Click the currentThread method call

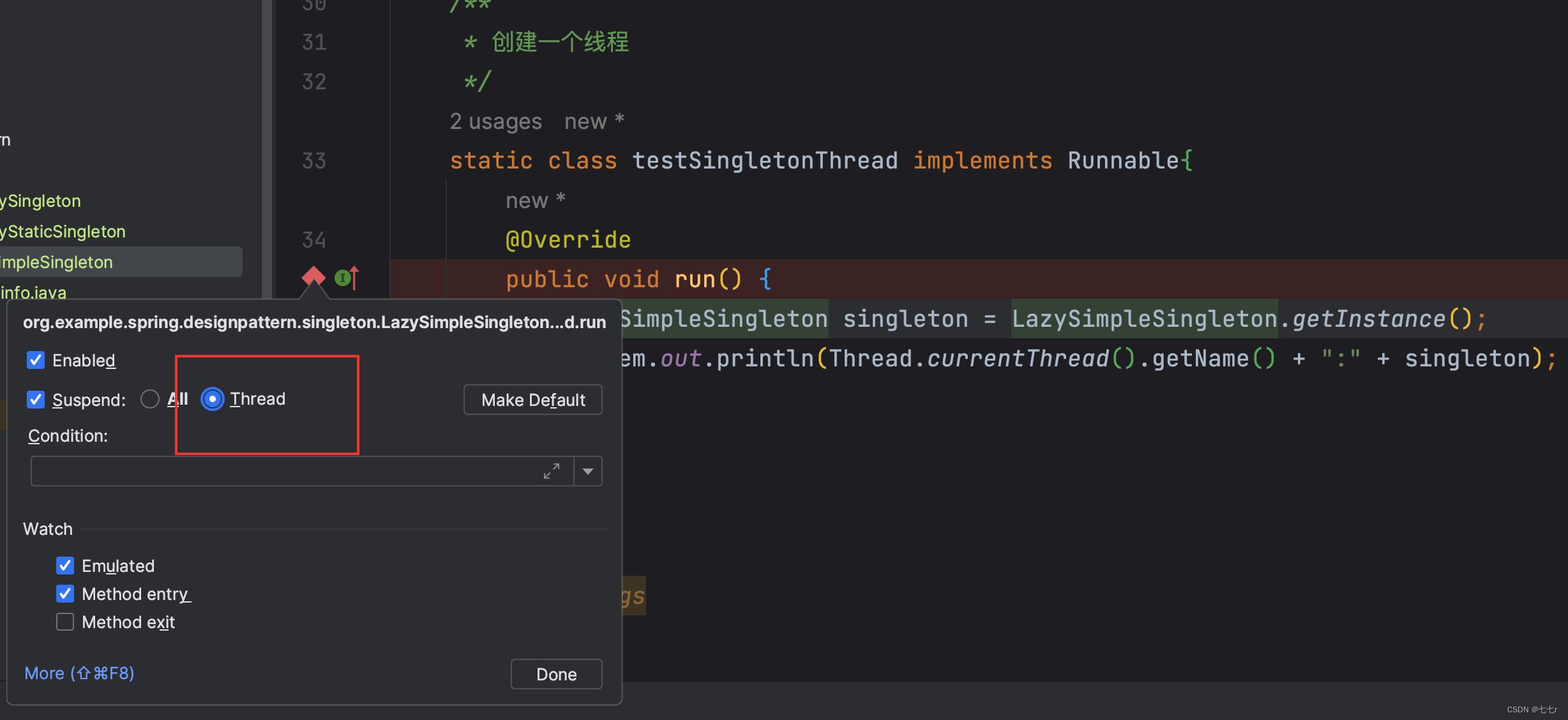(1018, 359)
